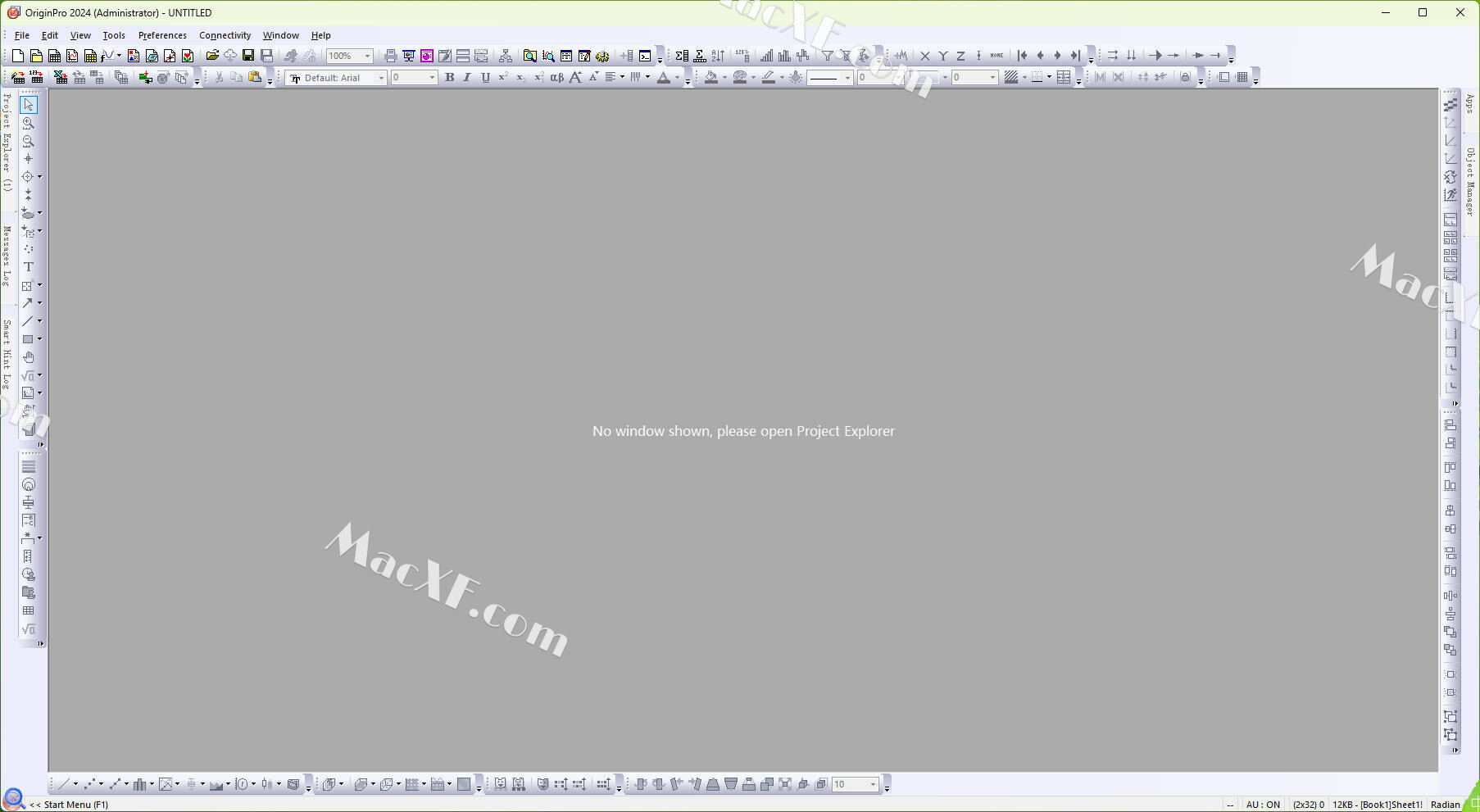
Task: Click the Start Menu magnifier icon
Action: pyautogui.click(x=13, y=798)
